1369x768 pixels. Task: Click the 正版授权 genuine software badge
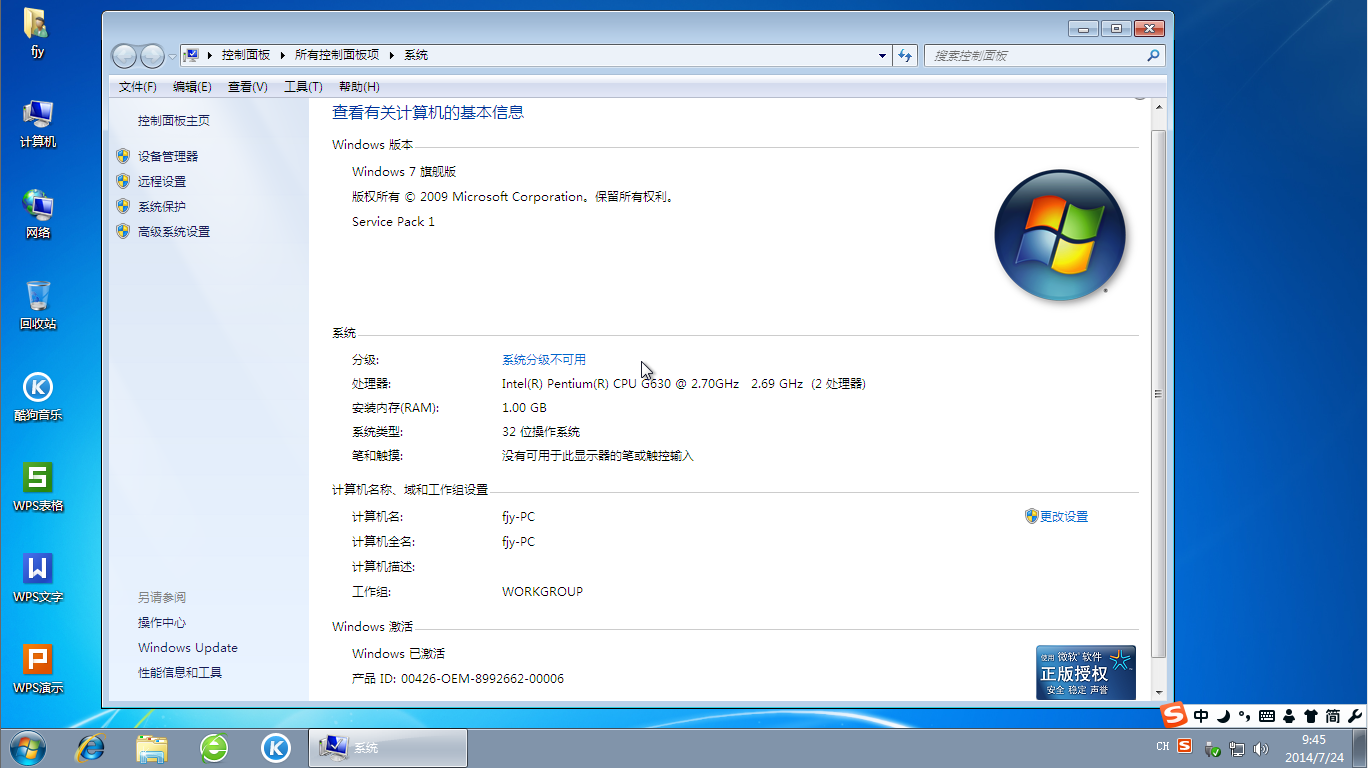click(1086, 672)
